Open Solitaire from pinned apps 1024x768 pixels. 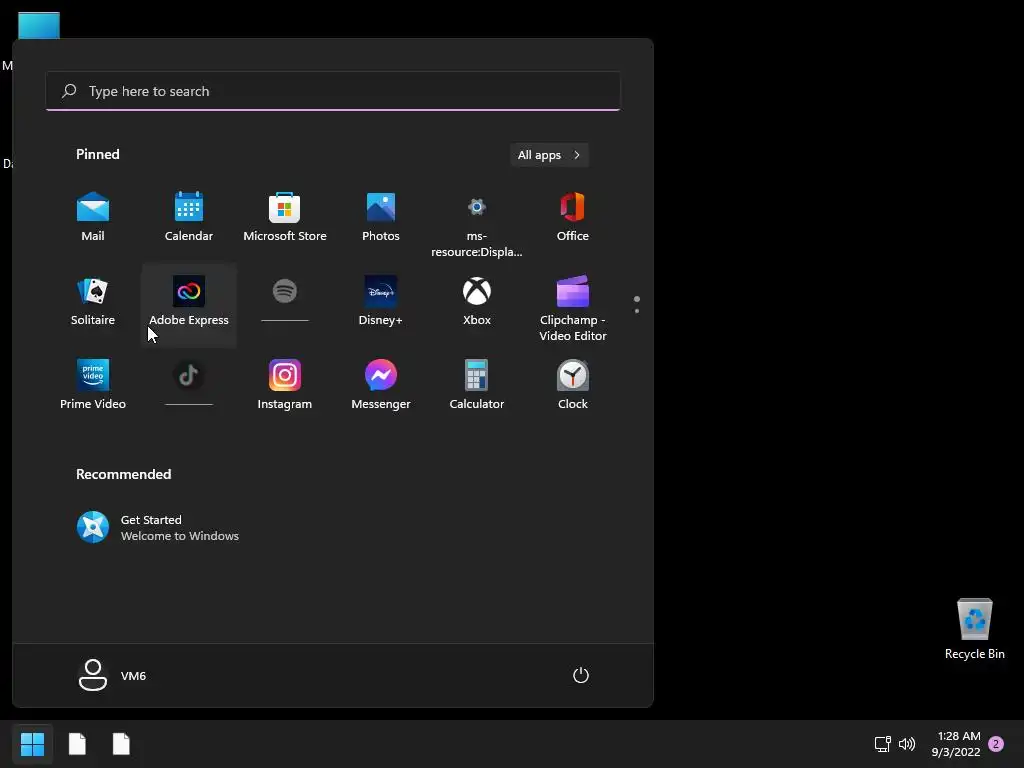click(x=93, y=302)
